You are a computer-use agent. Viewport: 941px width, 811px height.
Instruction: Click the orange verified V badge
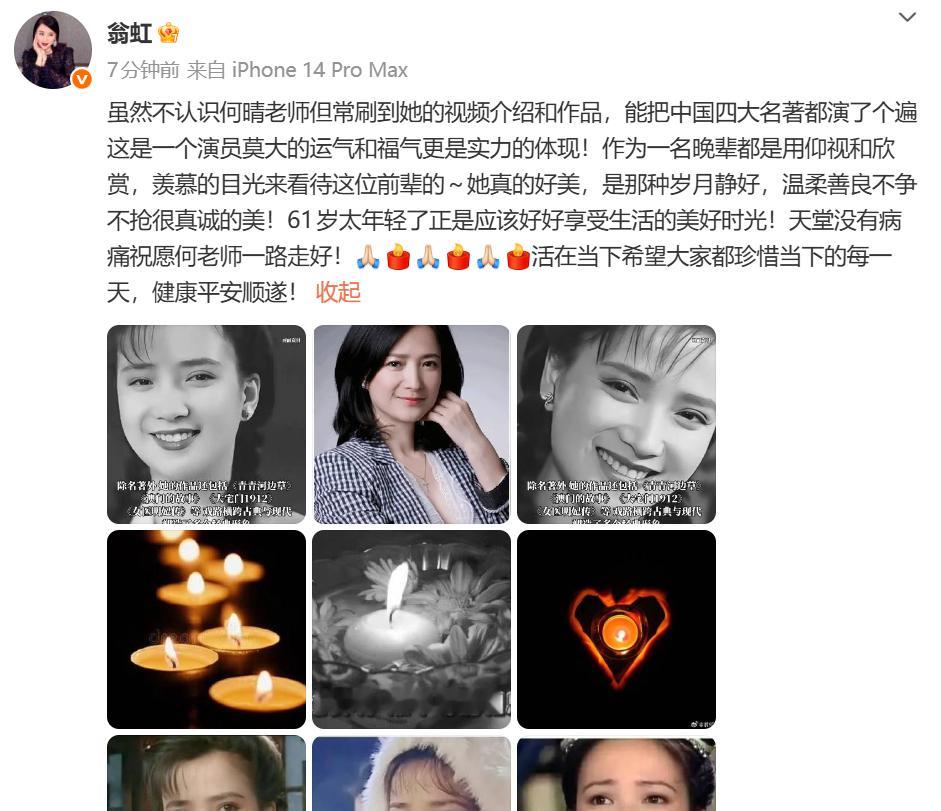(82, 79)
